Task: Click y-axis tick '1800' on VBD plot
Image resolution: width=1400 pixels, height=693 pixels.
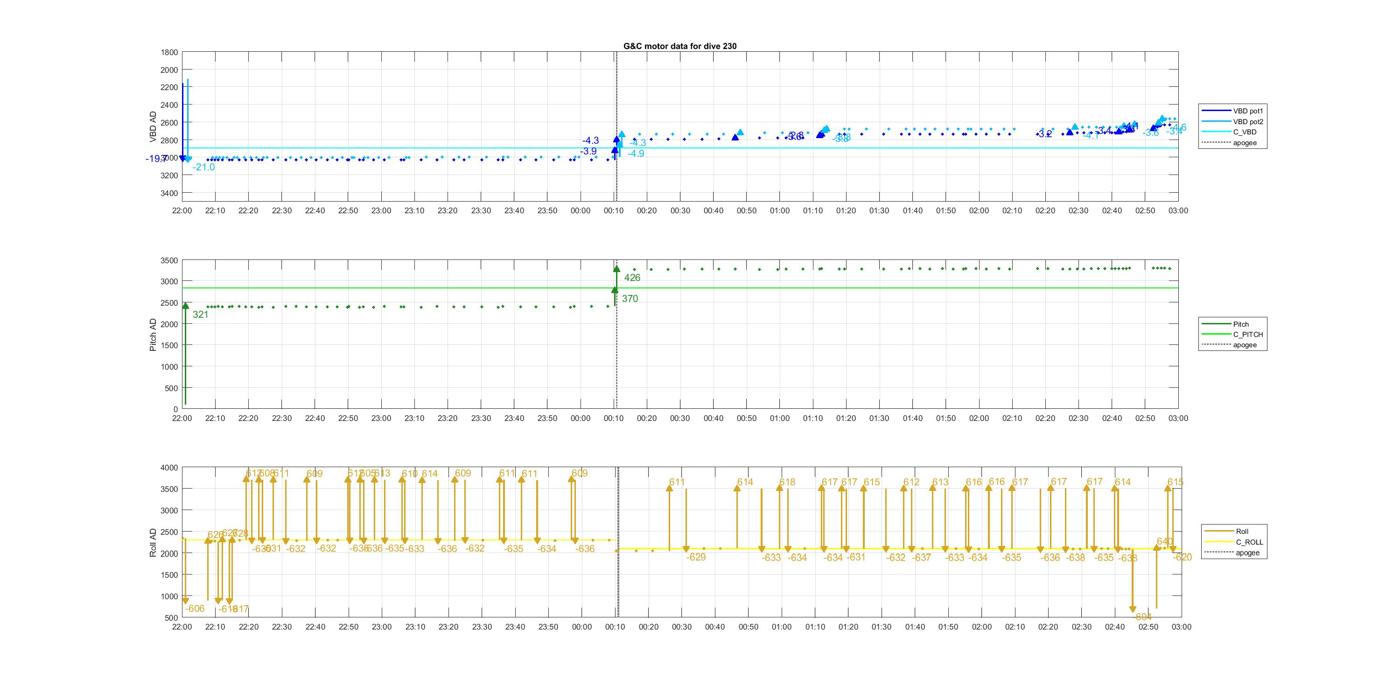Action: [x=168, y=52]
